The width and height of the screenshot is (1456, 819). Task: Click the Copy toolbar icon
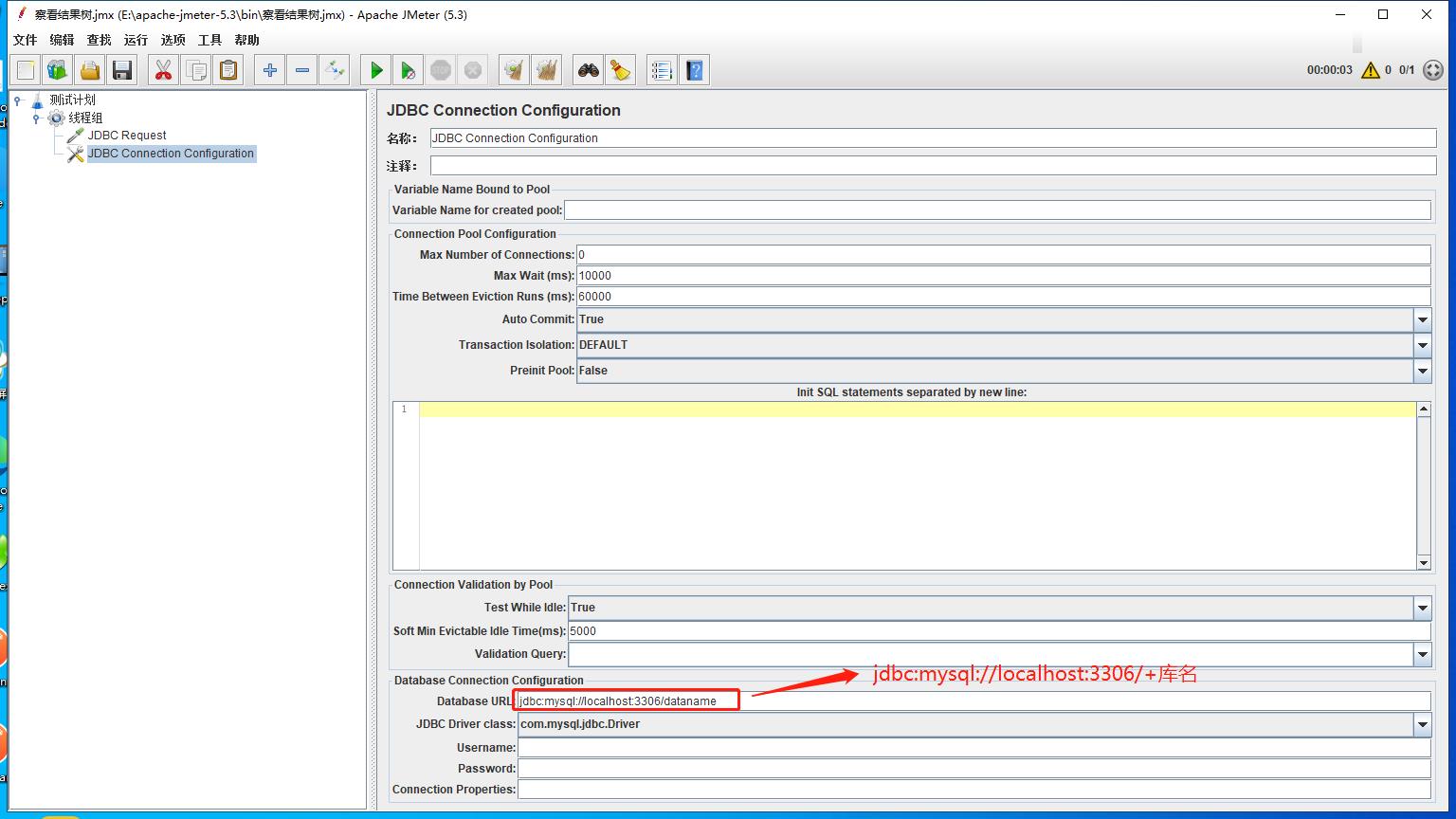[x=196, y=70]
